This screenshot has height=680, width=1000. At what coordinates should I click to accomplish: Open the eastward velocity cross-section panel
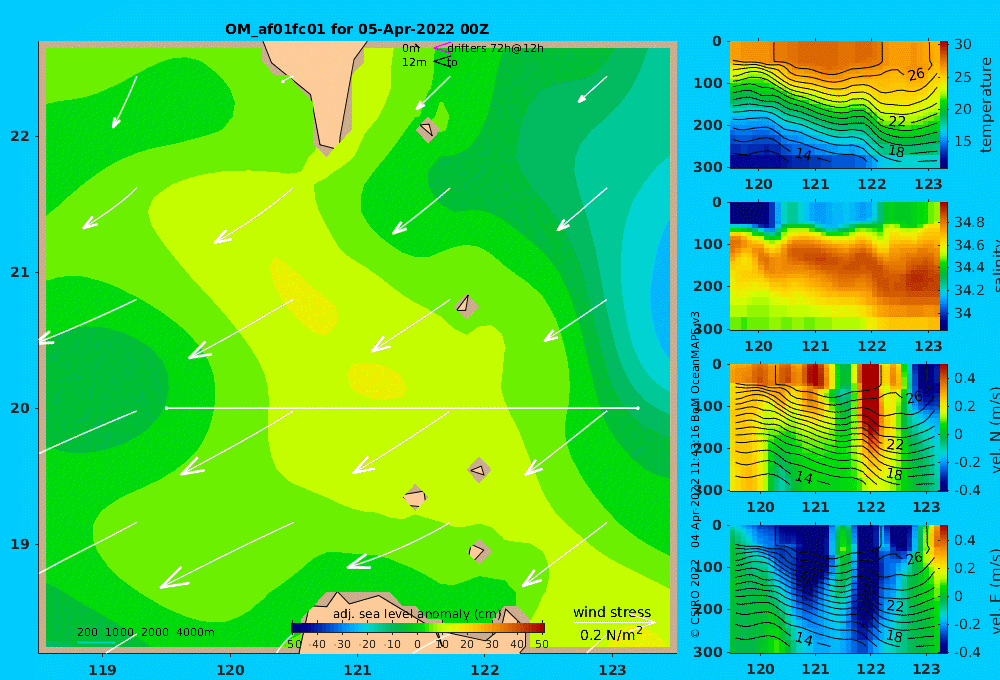(x=834, y=589)
